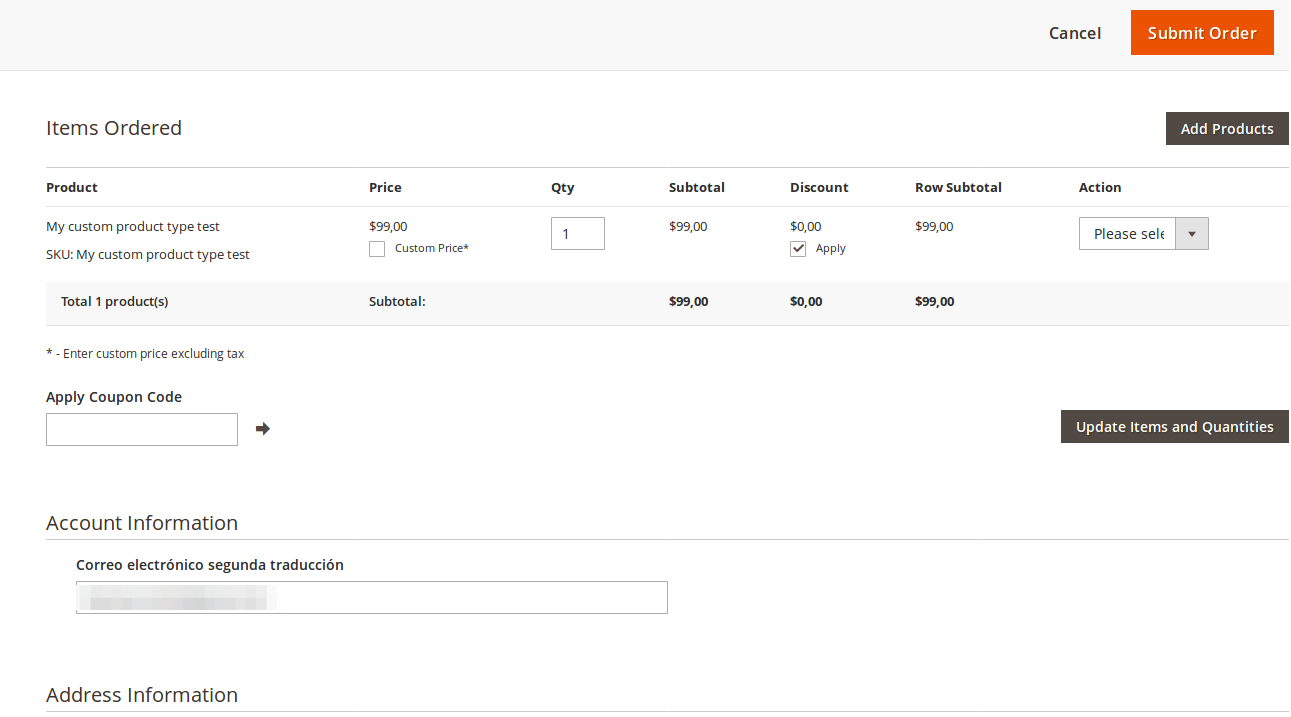Click the Address Information heading

click(x=141, y=694)
